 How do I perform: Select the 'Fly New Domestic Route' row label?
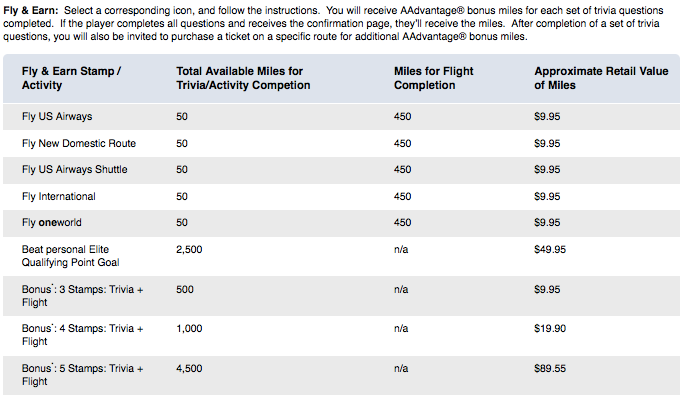79,143
